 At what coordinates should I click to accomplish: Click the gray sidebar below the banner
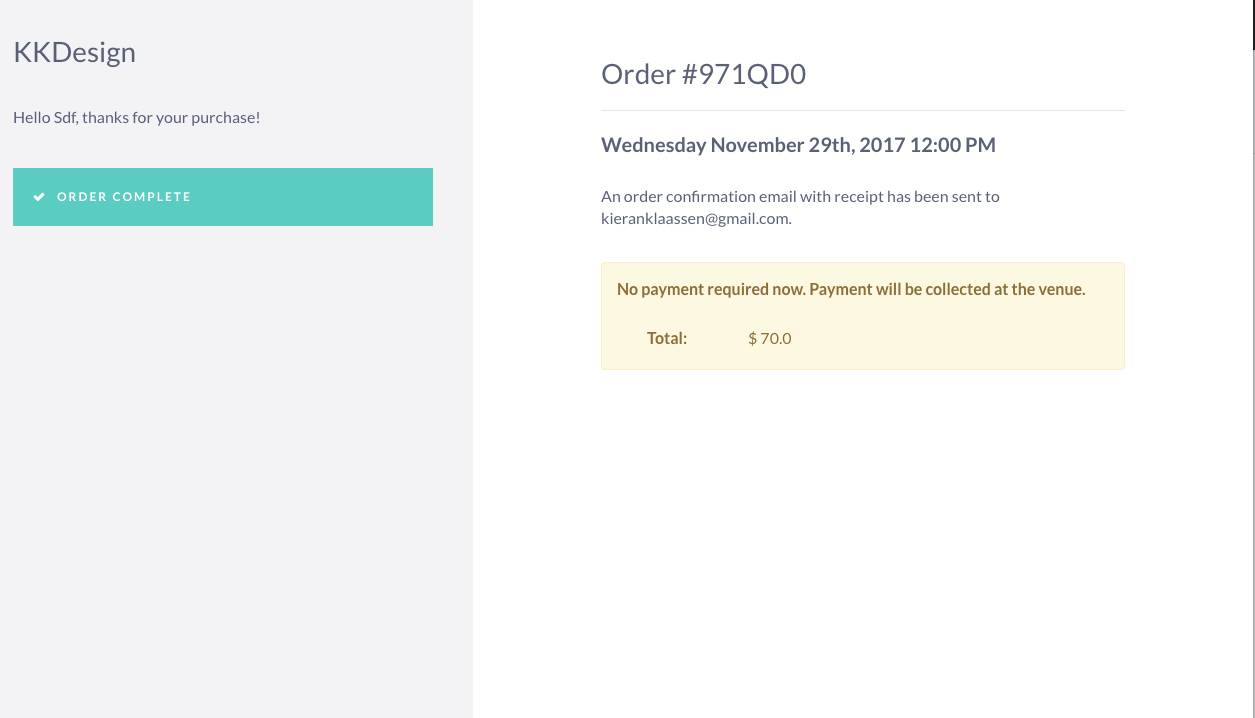tap(222, 350)
